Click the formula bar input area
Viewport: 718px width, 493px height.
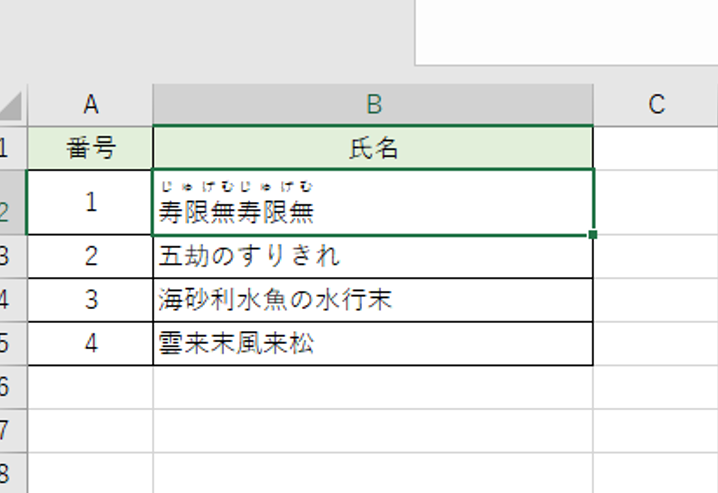(x=566, y=32)
